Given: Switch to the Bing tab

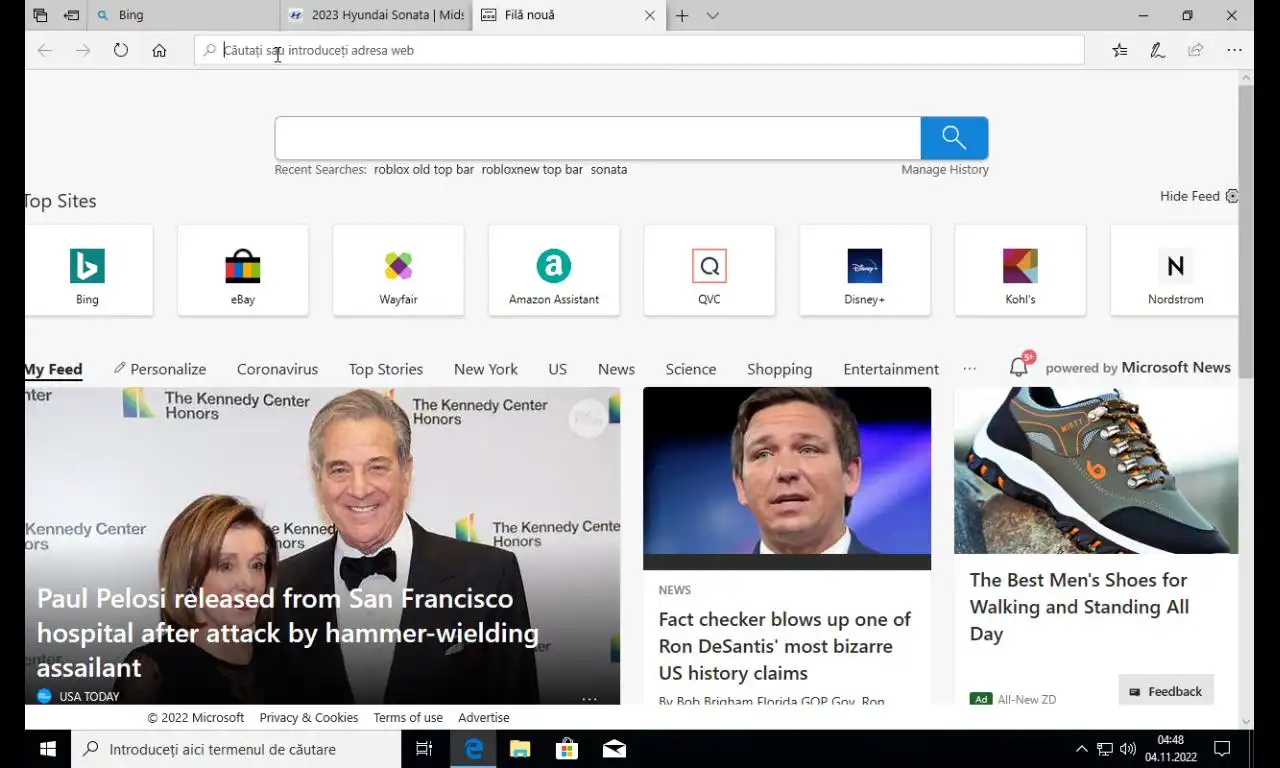Looking at the screenshot, I should click(185, 15).
